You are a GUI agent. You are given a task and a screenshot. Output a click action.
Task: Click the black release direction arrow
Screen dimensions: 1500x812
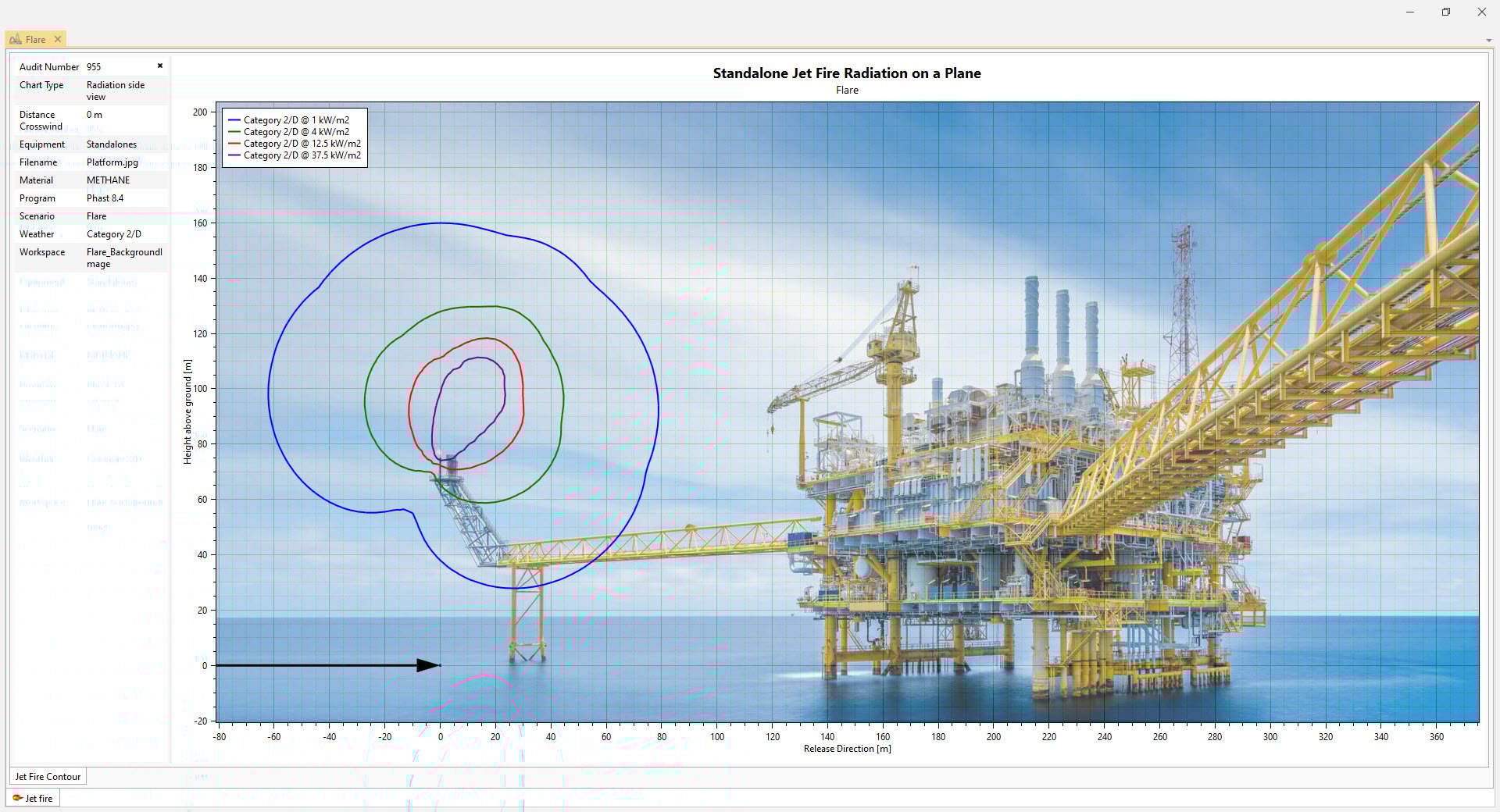point(328,665)
